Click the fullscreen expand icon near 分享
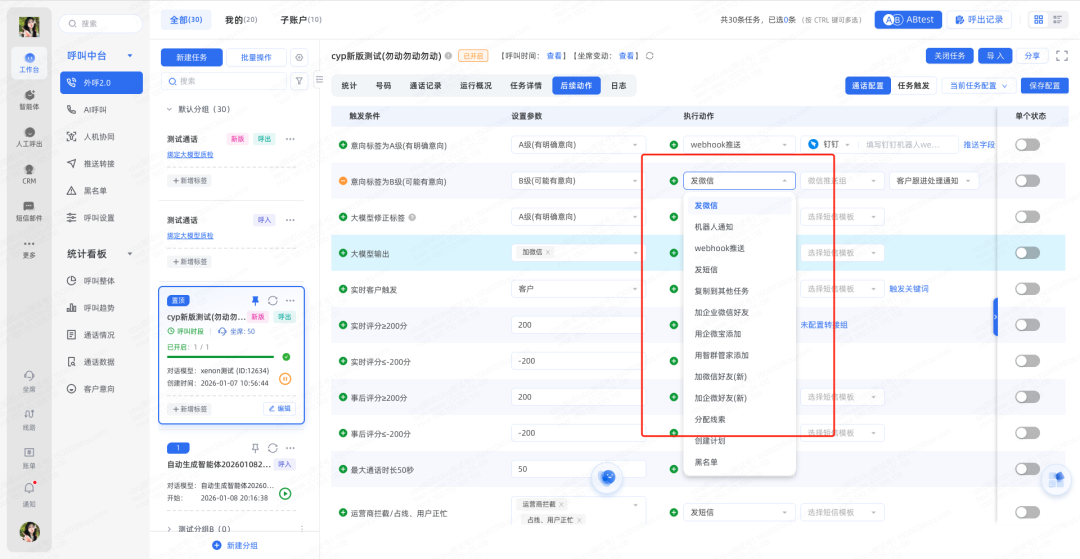1080x559 pixels. [1061, 56]
